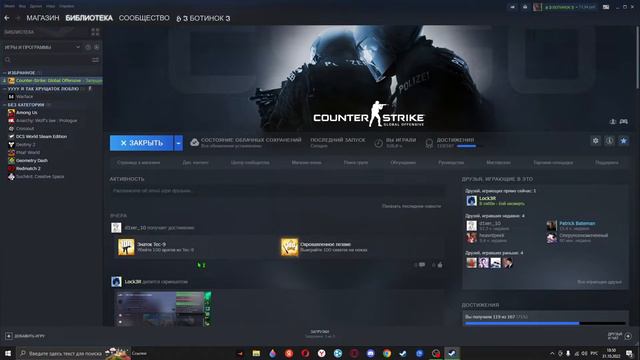Viewport: 640px width, 360px height.
Task: Click the controller support icon on banner
Action: pyautogui.click(x=623, y=122)
